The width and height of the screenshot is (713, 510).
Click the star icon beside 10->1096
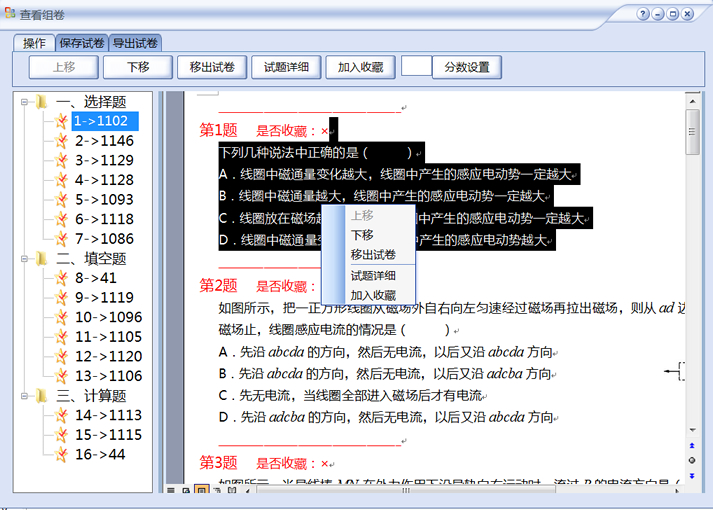(61, 317)
